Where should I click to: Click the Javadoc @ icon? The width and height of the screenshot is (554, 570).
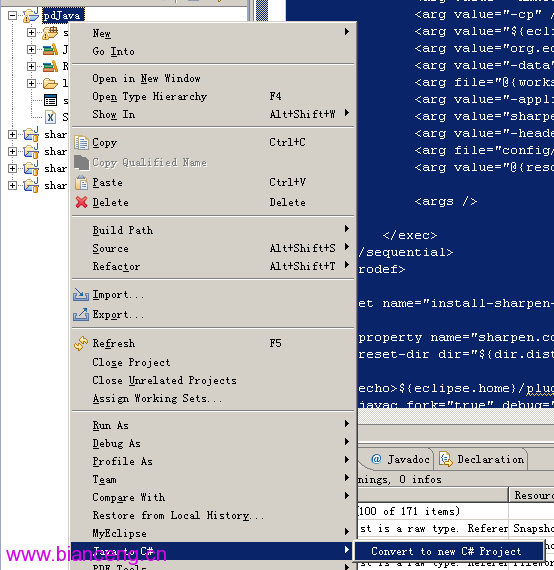tap(376, 459)
